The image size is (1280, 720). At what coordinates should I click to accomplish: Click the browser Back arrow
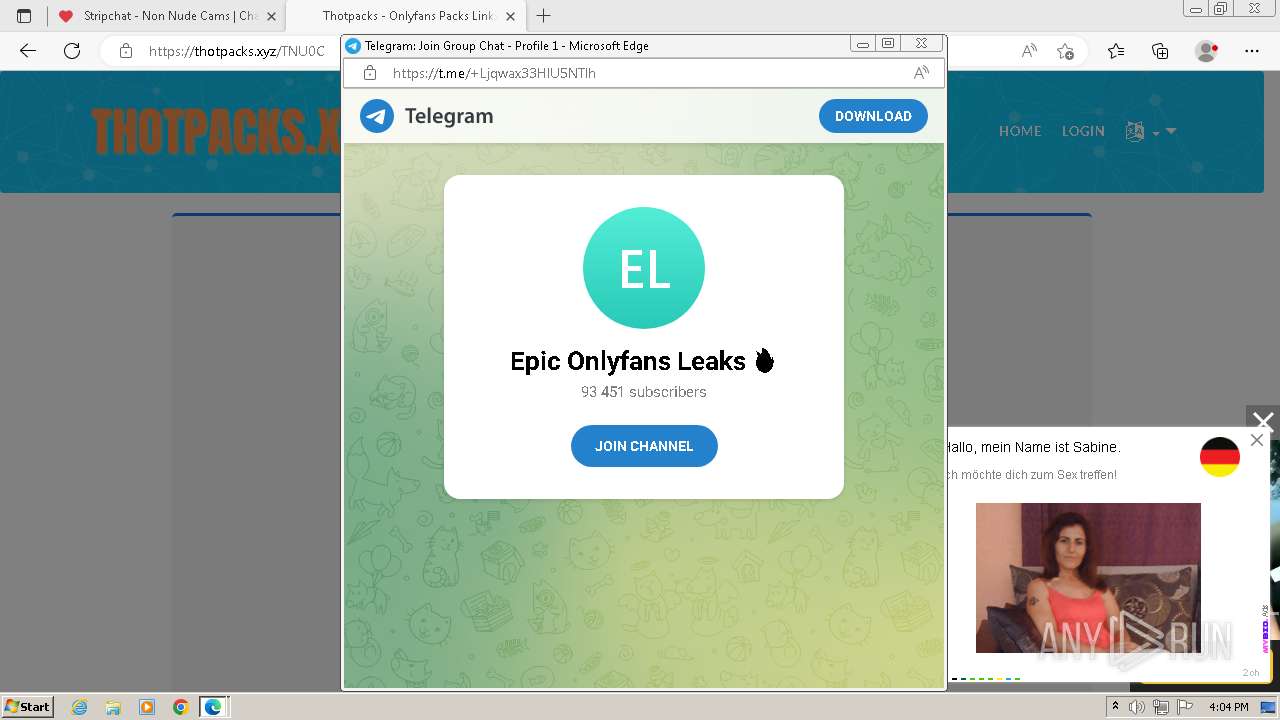[x=28, y=51]
